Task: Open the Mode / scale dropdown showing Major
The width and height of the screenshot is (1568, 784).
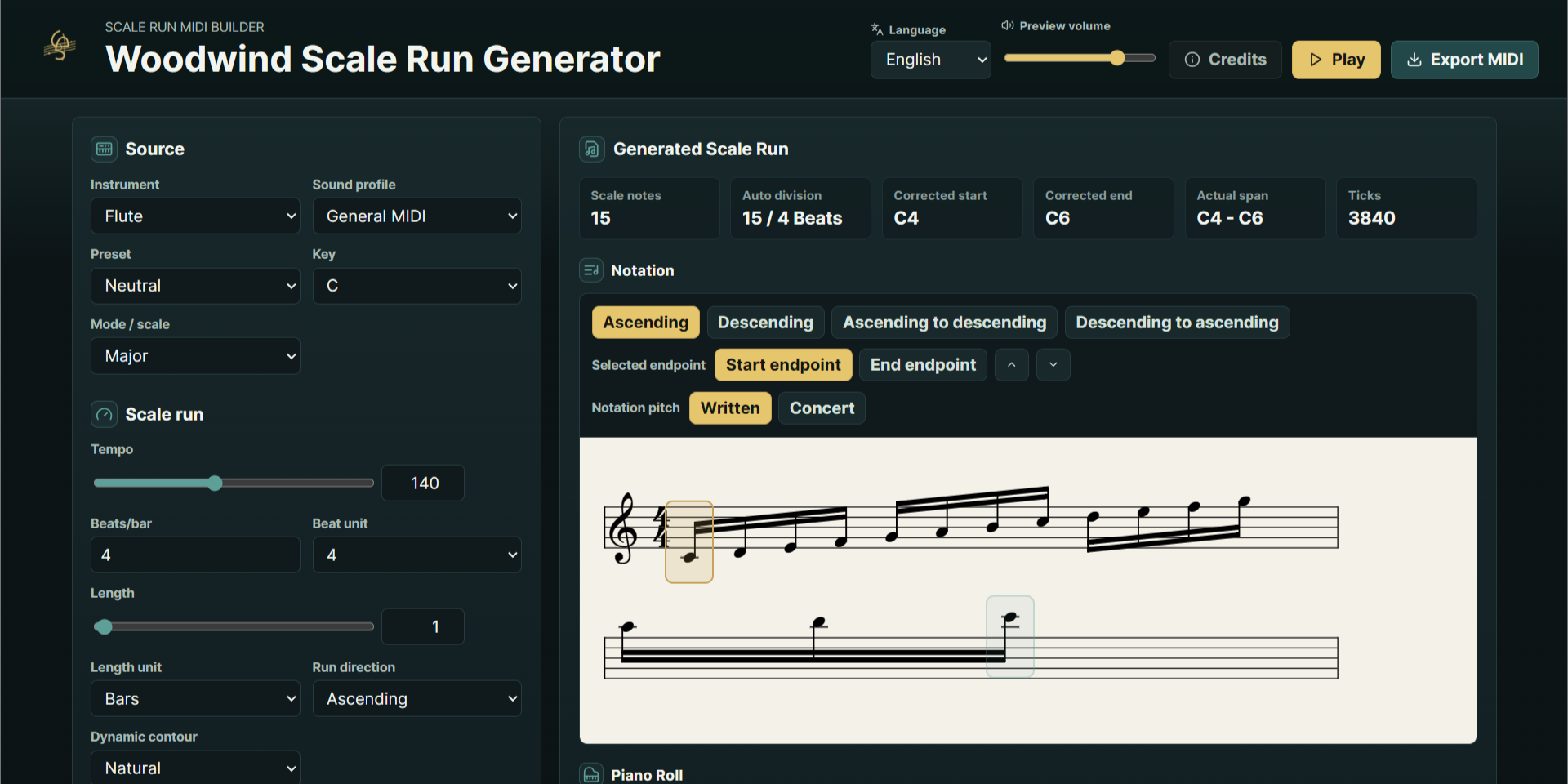Action: click(195, 356)
